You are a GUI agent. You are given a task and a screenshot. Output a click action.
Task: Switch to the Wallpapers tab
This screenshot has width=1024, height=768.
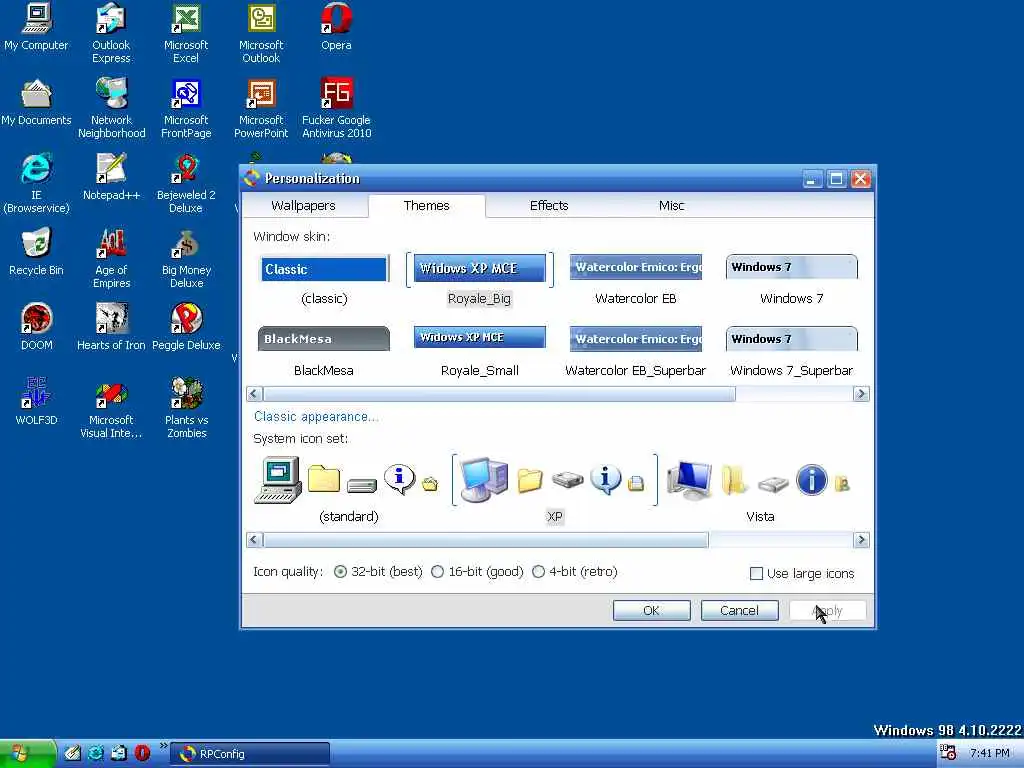(x=303, y=206)
